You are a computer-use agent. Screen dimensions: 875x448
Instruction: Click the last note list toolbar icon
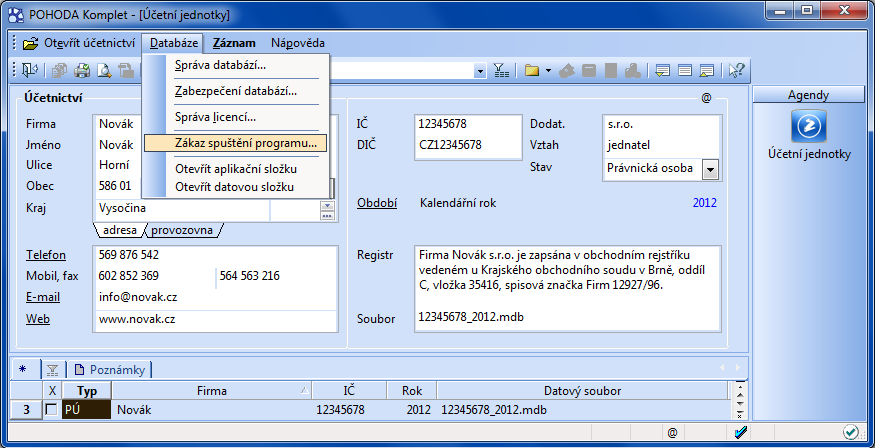pyautogui.click(x=707, y=70)
